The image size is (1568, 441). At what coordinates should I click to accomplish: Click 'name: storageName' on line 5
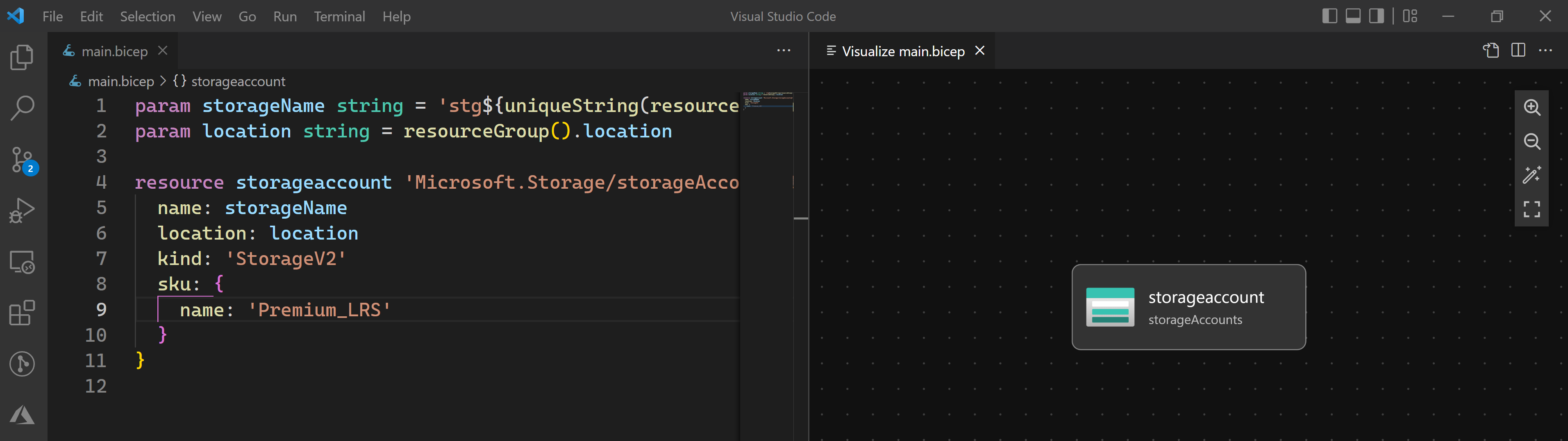[x=252, y=208]
